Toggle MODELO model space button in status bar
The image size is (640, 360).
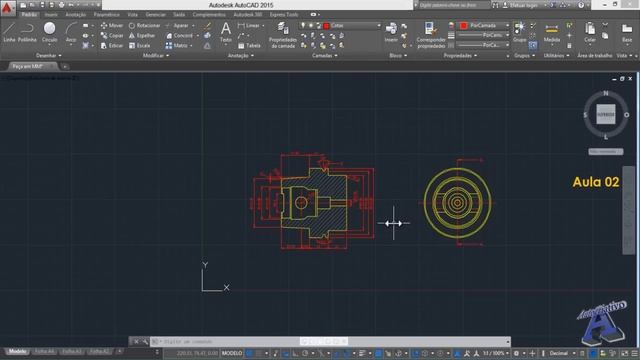pyautogui.click(x=232, y=353)
